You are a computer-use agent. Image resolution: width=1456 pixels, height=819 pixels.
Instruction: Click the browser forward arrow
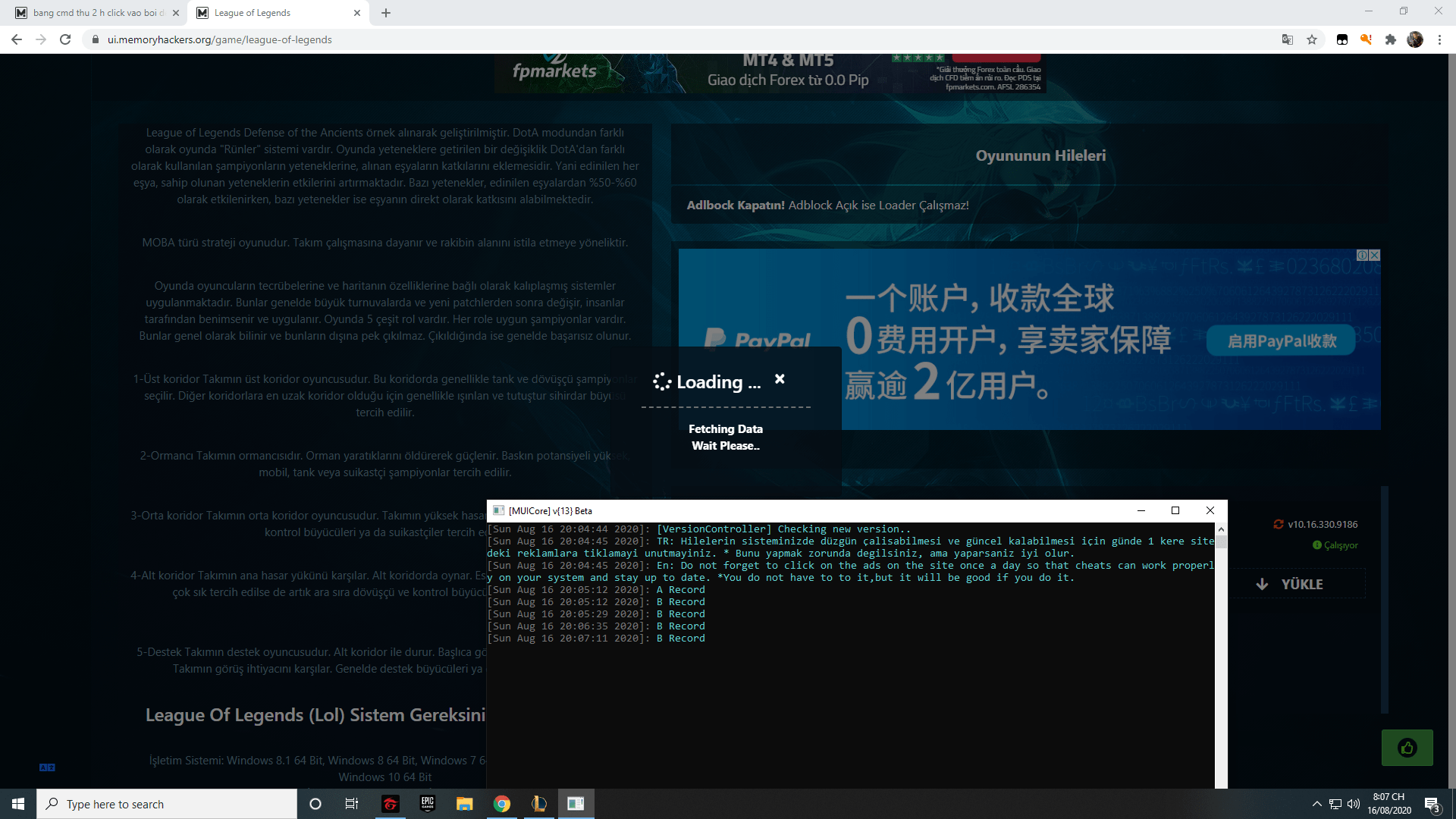[x=41, y=39]
